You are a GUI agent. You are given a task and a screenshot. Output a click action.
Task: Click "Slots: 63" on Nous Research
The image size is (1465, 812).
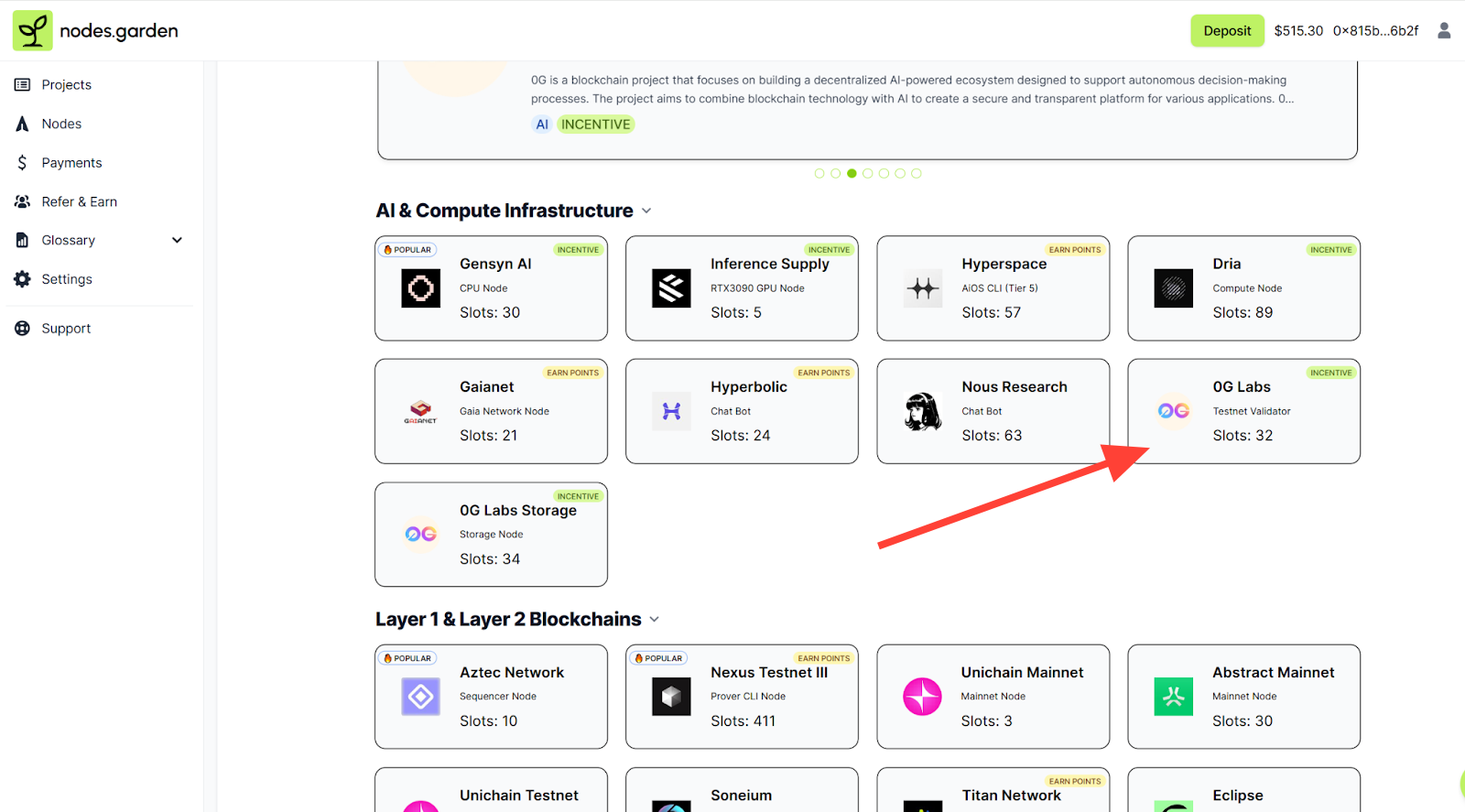point(992,436)
